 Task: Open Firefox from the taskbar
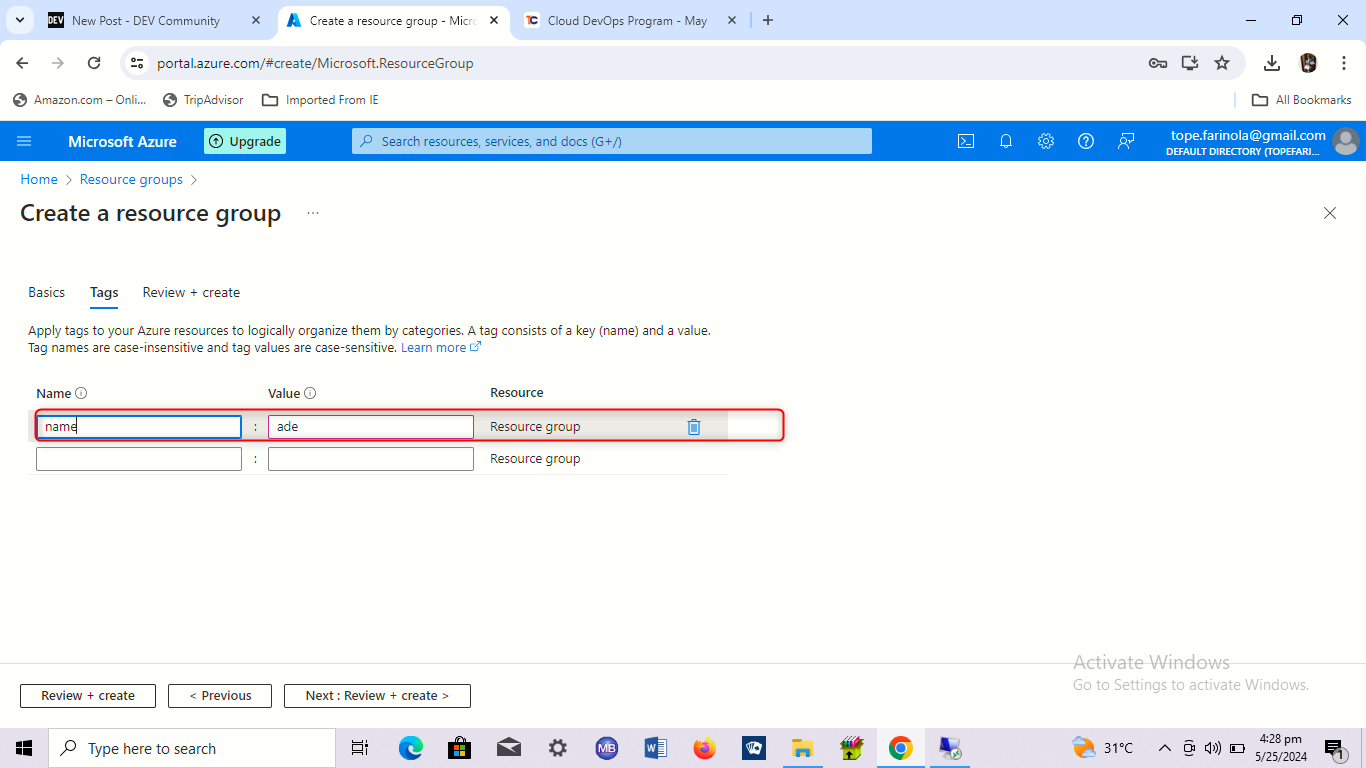(x=705, y=748)
